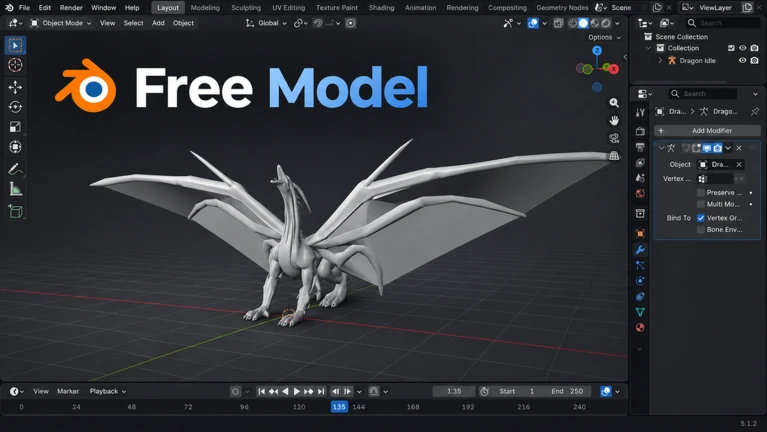Expand the Dragon Idle tree item
The width and height of the screenshot is (767, 432).
660,61
